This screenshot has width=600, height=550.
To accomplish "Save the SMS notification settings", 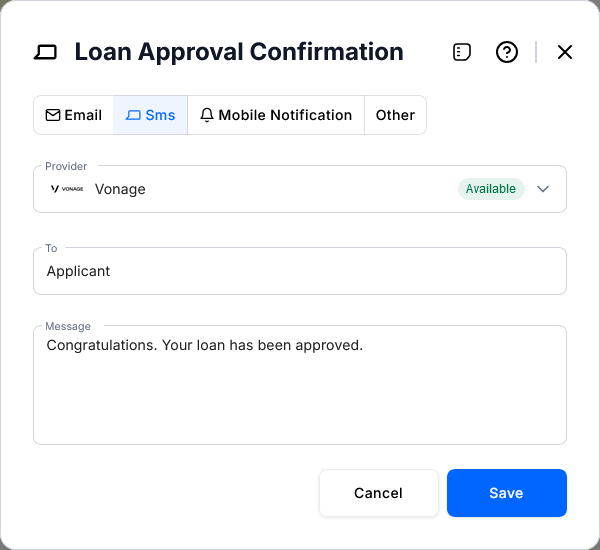I will pyautogui.click(x=506, y=493).
